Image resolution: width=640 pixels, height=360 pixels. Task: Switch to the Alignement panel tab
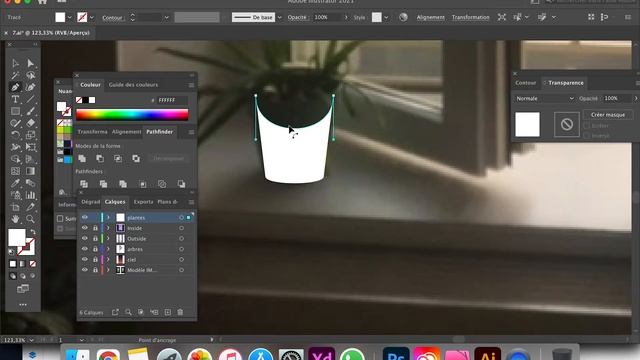click(127, 132)
